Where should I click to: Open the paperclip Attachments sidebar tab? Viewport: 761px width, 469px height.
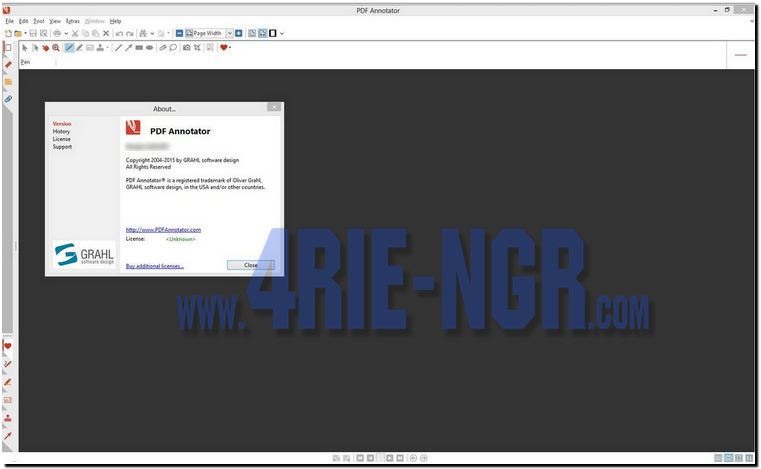click(8, 99)
